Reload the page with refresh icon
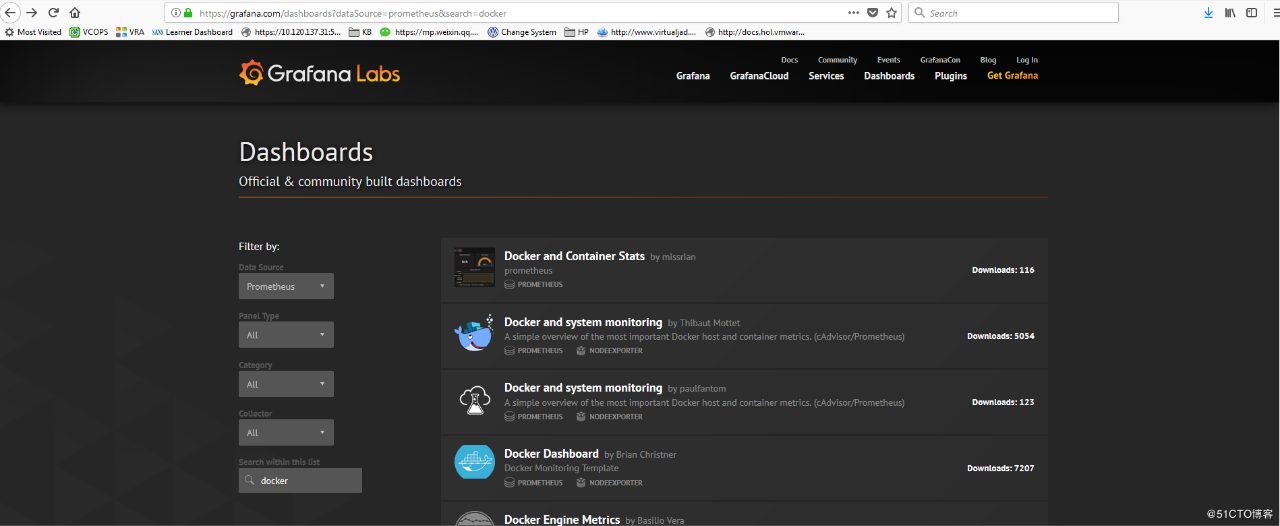 coord(53,13)
